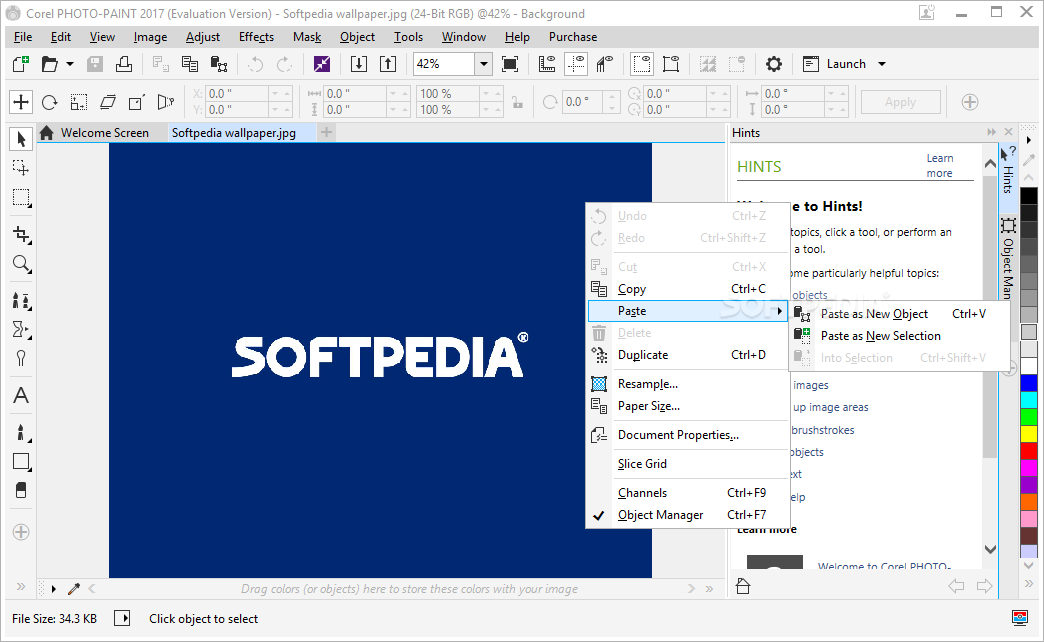Click the Full-screen preview icon

coord(509,64)
